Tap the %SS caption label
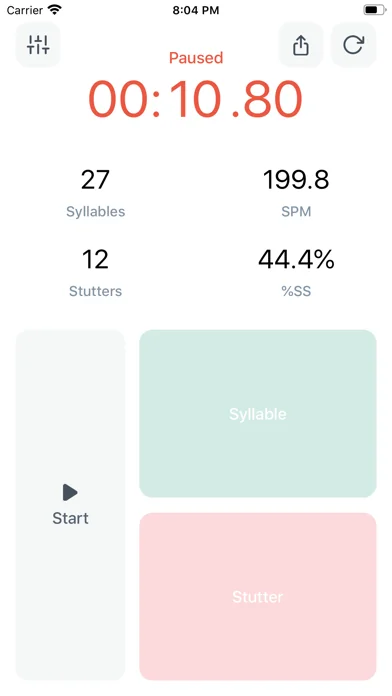Screen dimensions: 392x696 pyautogui.click(x=296, y=291)
